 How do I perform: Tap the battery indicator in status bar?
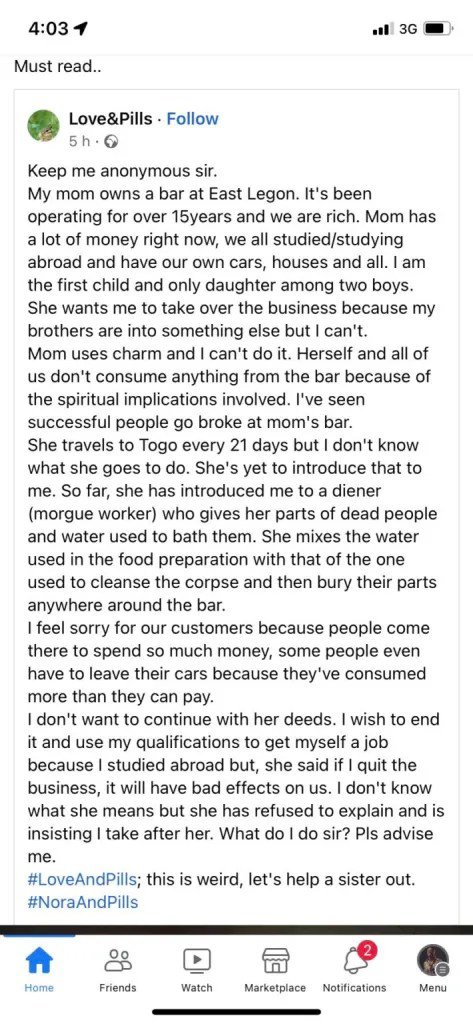437,29
